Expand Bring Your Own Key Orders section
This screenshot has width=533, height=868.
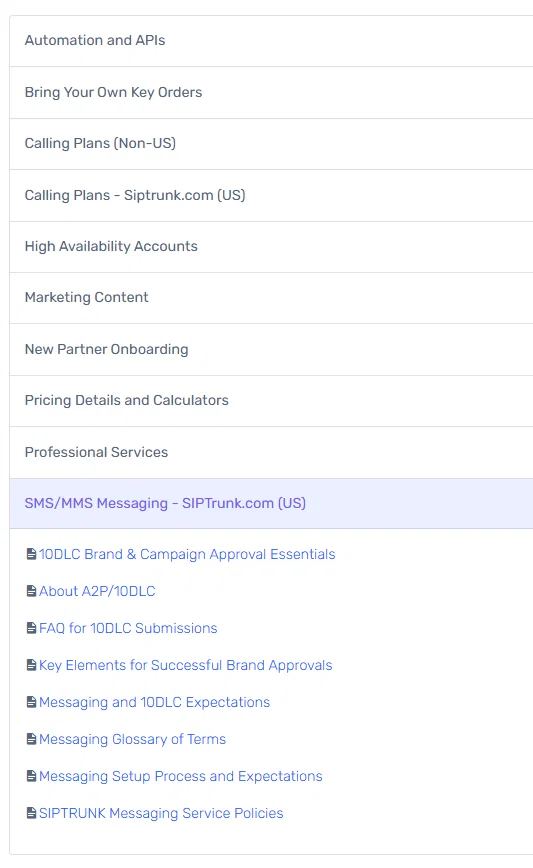click(x=271, y=92)
